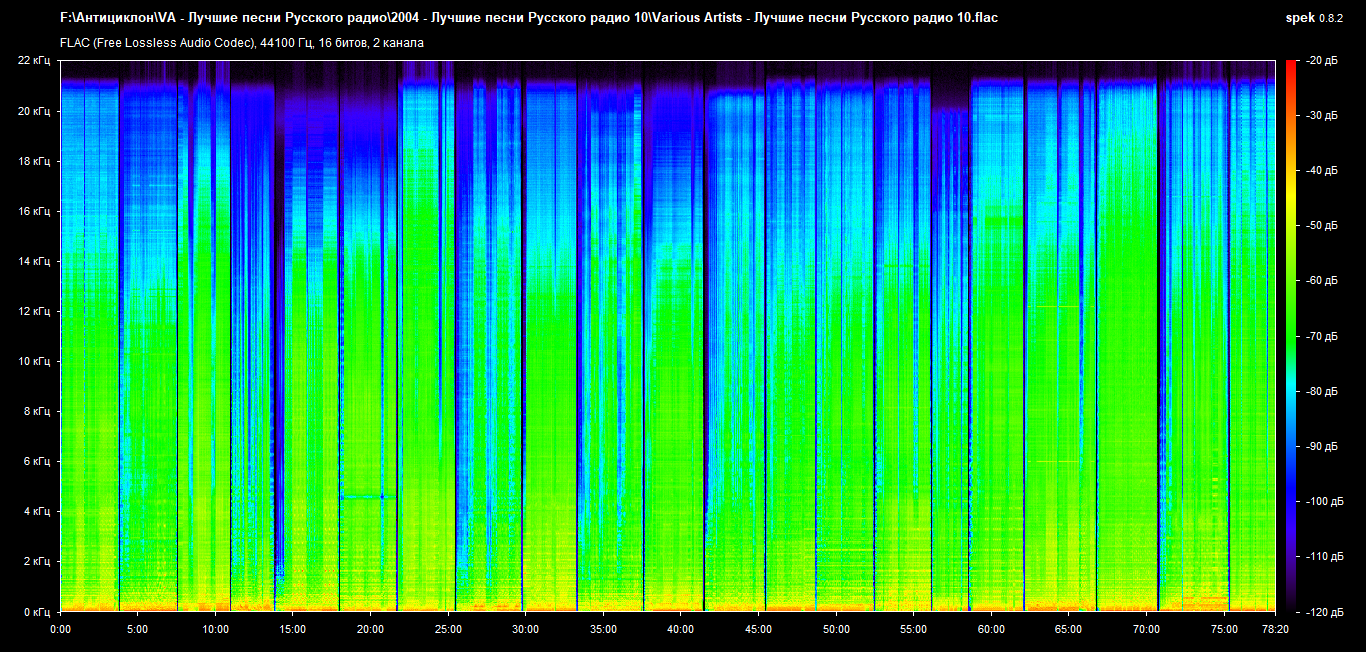Click the 20:00 time label
This screenshot has width=1366, height=652.
click(370, 629)
